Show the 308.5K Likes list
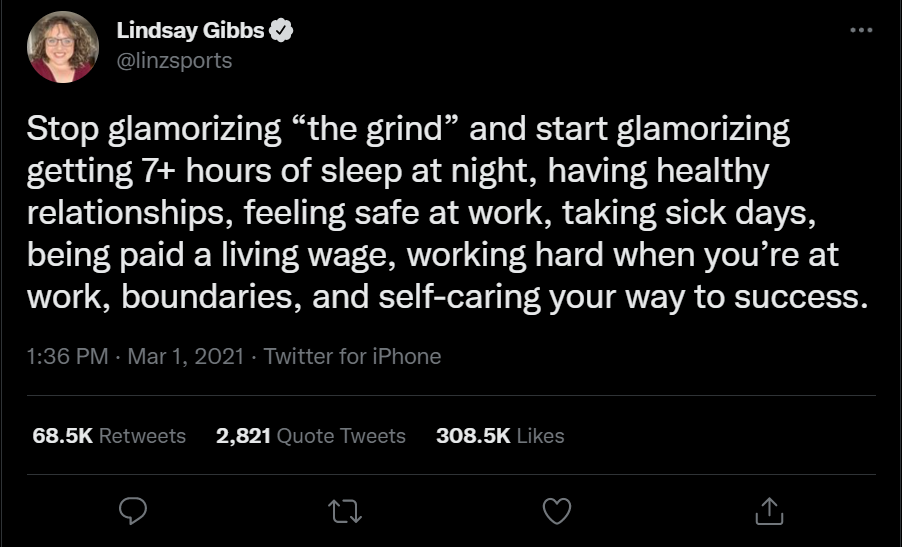The height and width of the screenshot is (547, 902). [x=500, y=436]
